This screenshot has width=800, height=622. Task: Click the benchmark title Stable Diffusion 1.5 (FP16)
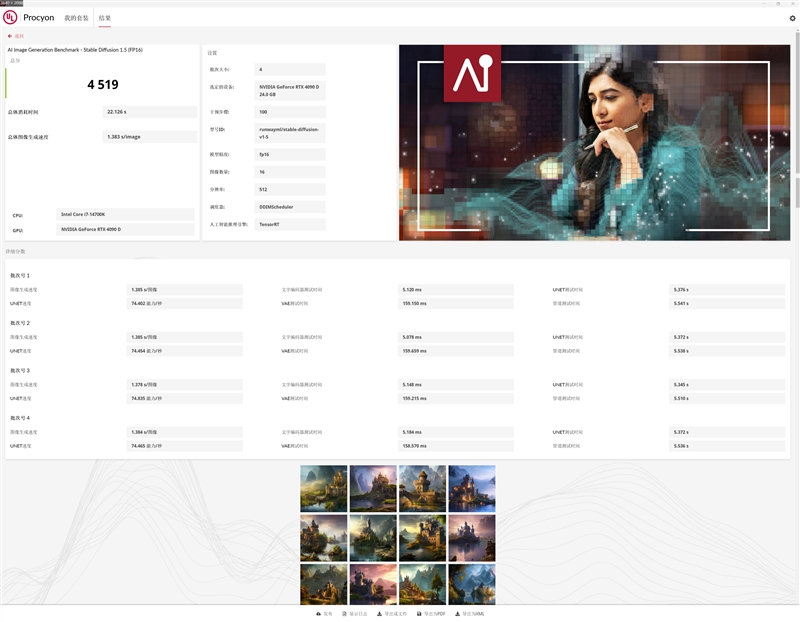point(75,50)
